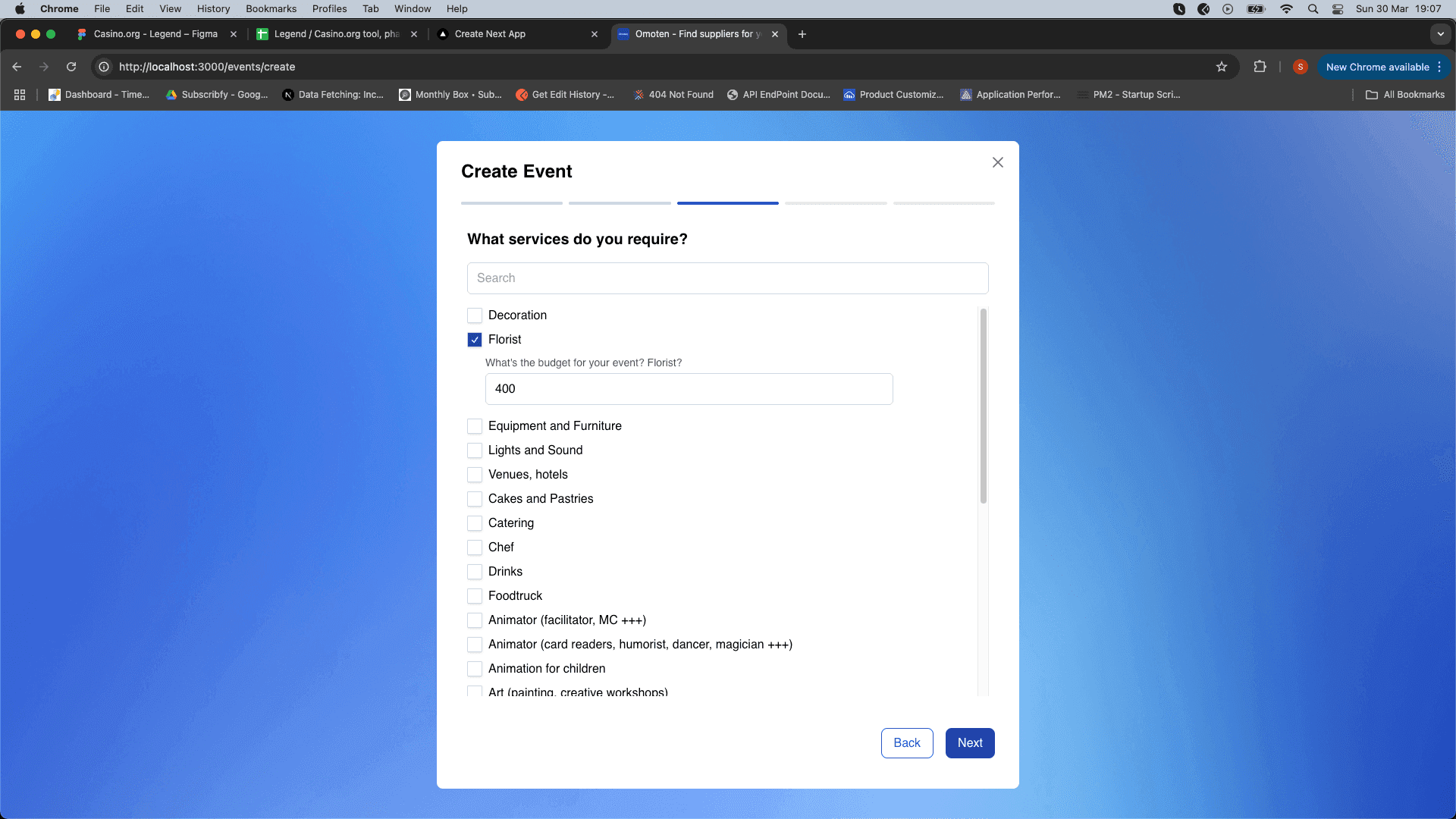Open the Chrome apps grid icon

(20, 95)
